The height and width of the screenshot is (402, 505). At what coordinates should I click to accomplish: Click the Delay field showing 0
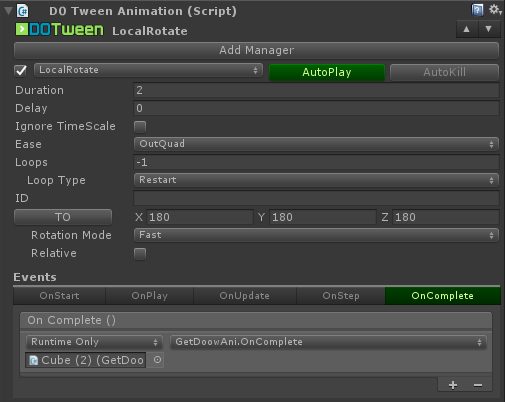click(x=316, y=108)
